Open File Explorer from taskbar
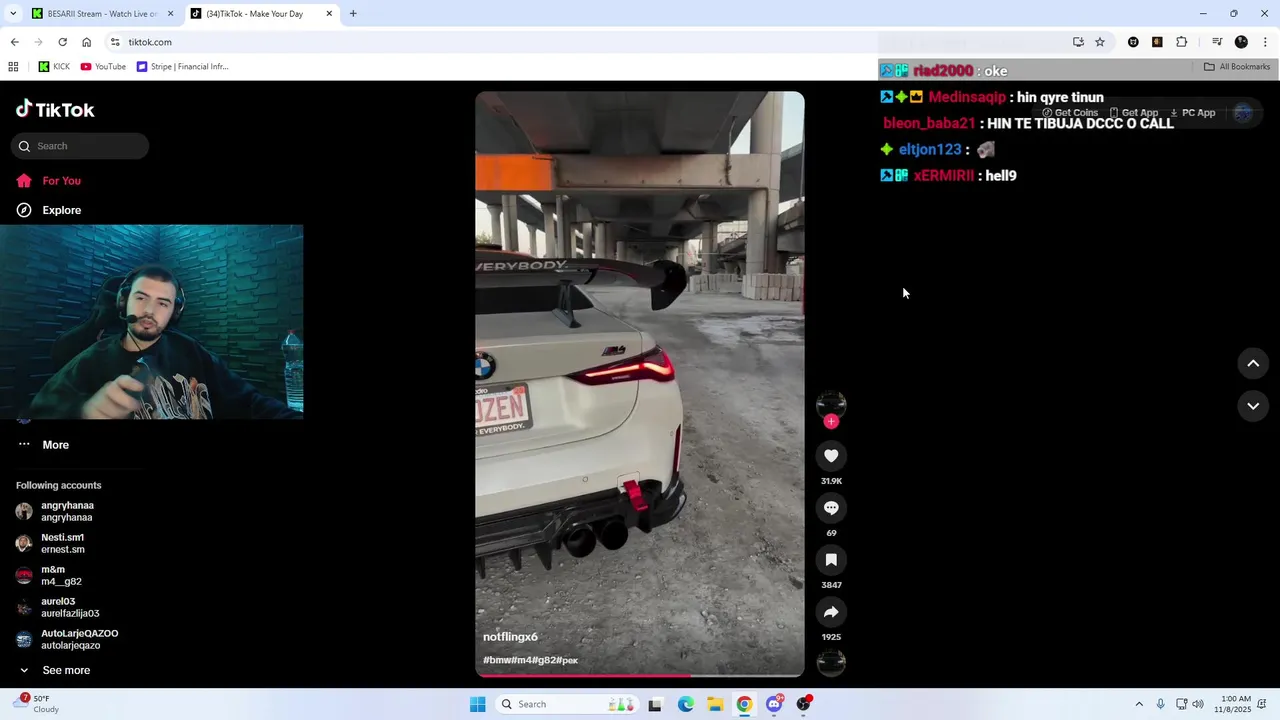This screenshot has width=1280, height=720. pyautogui.click(x=715, y=704)
